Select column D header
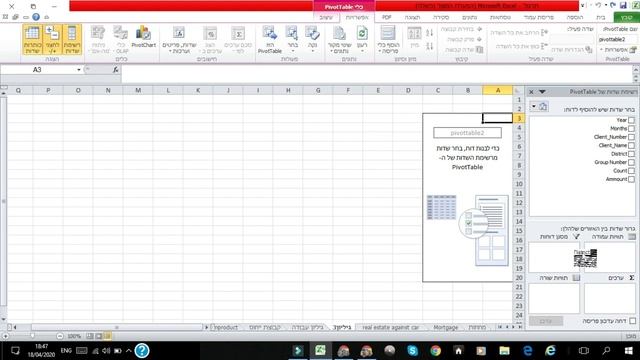640x360 pixels. pos(408,90)
